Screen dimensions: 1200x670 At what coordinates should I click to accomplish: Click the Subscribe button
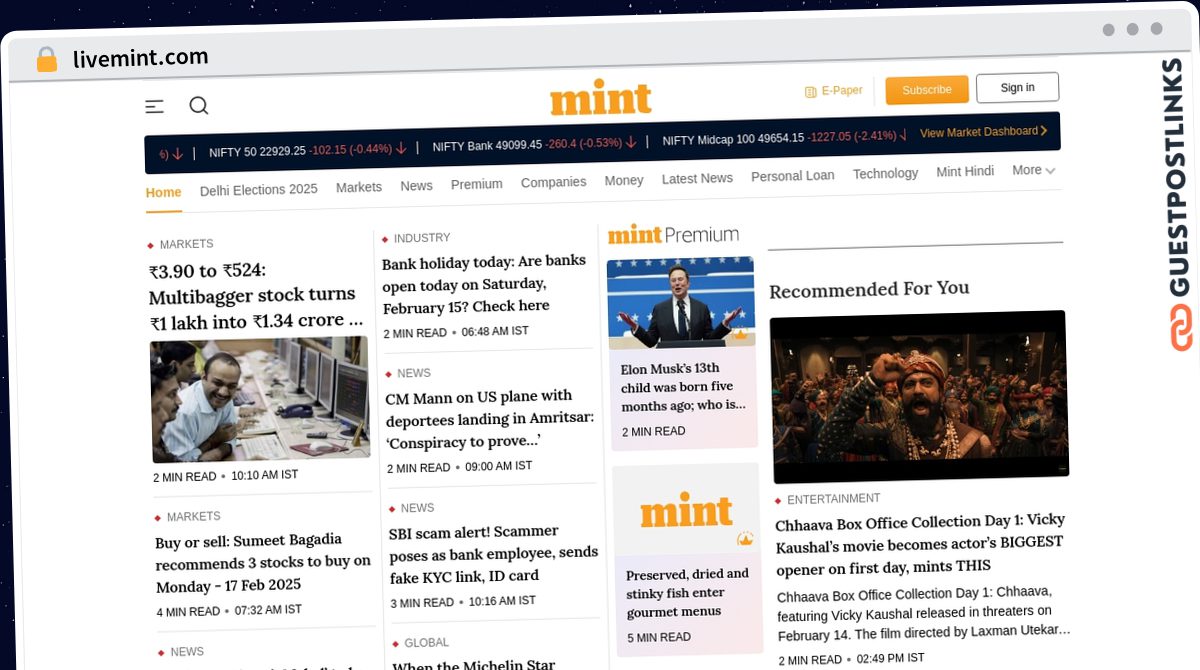927,90
